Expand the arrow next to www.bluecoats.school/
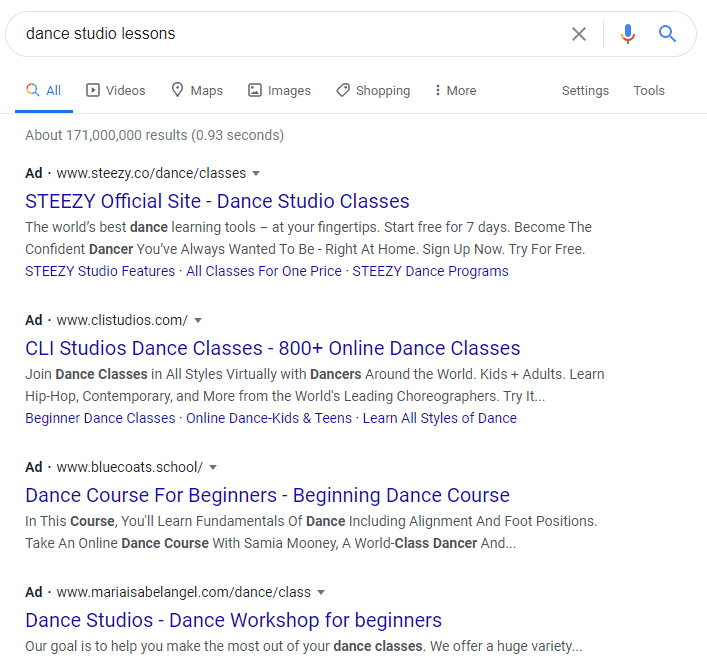Viewport: 707px width, 671px height. point(213,468)
